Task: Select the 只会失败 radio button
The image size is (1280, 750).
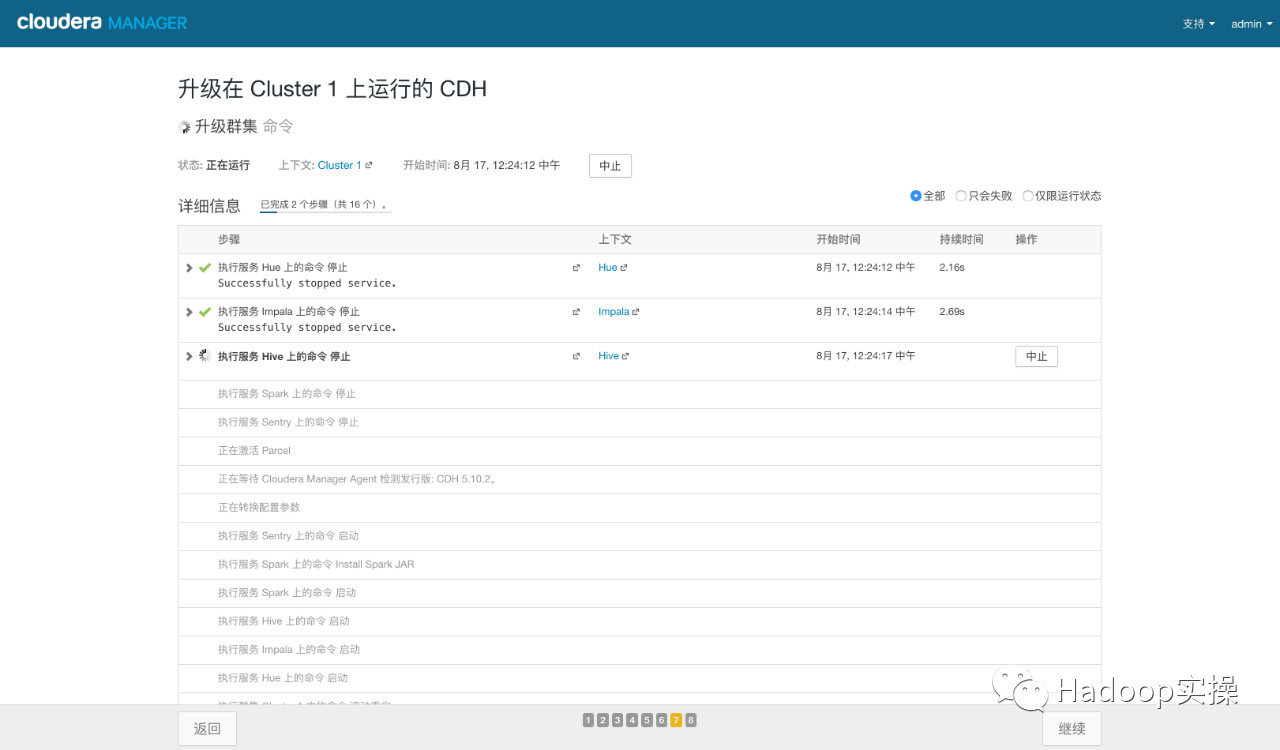Action: tap(960, 196)
